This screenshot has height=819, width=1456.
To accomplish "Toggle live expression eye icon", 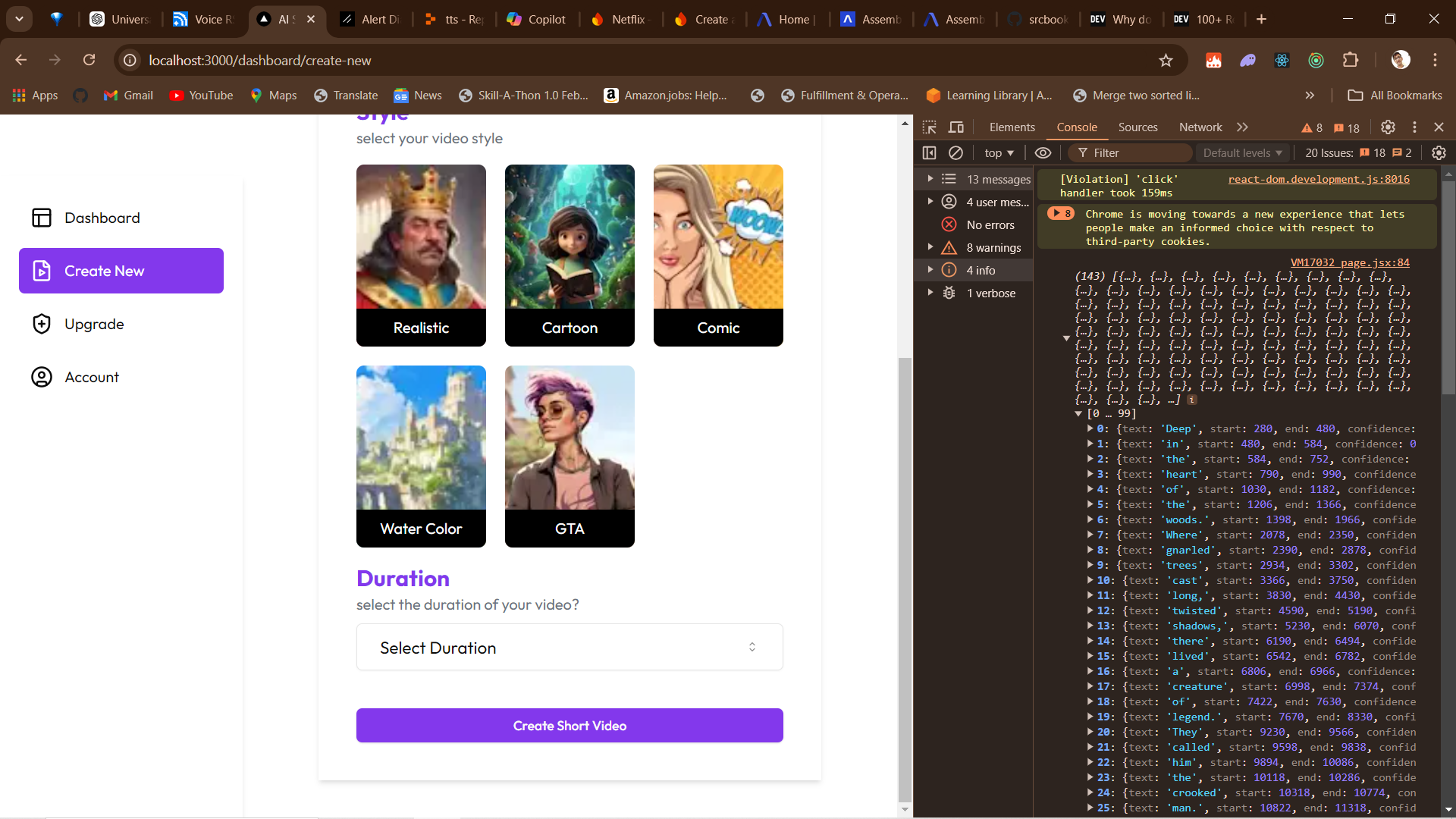I will point(1043,153).
